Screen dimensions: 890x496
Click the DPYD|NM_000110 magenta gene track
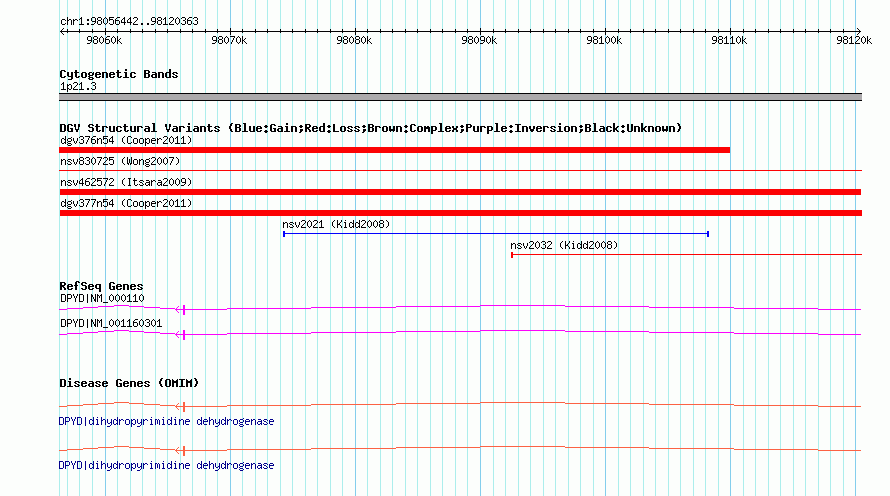coord(460,308)
